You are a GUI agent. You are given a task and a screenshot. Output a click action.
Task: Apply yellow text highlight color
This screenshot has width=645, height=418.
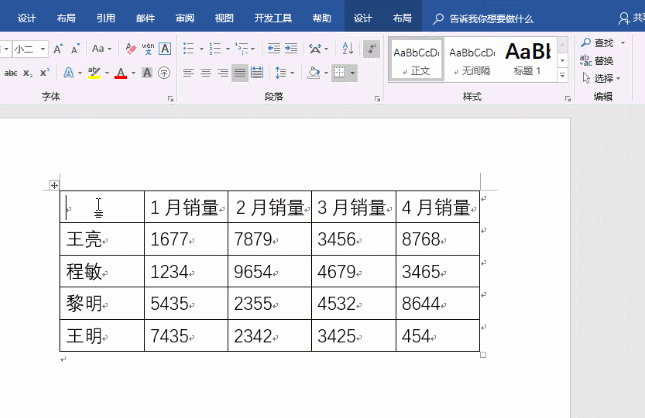pos(94,73)
